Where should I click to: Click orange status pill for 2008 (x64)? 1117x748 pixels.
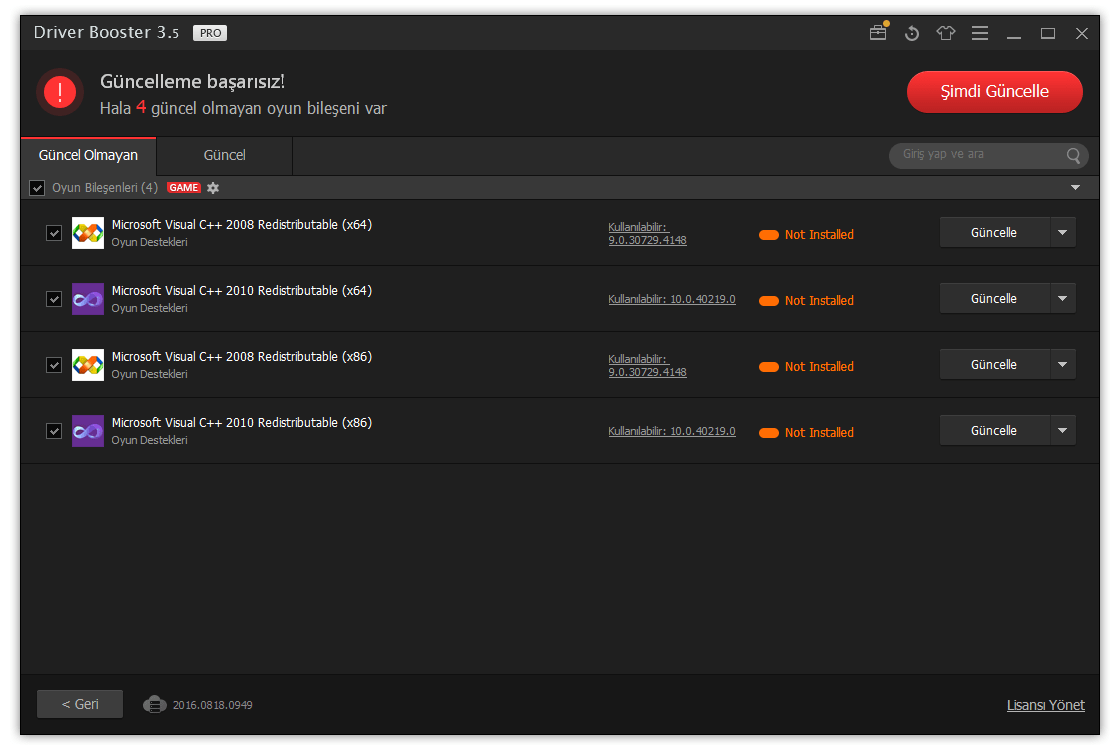tap(769, 235)
